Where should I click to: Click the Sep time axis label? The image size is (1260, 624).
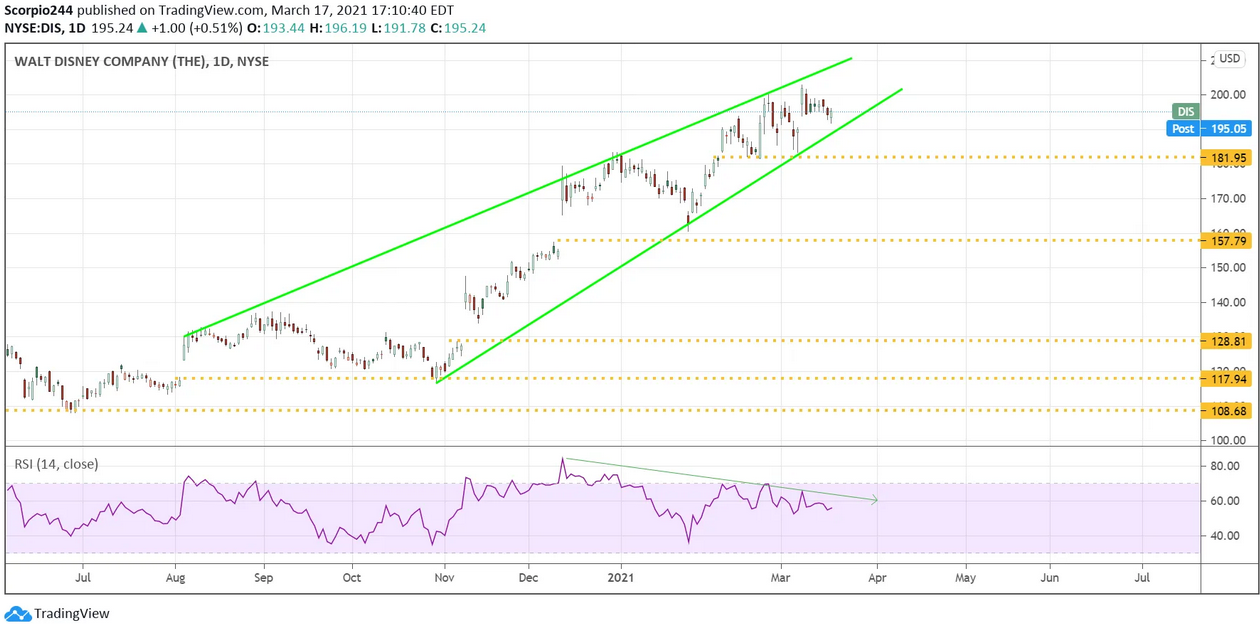[x=263, y=578]
